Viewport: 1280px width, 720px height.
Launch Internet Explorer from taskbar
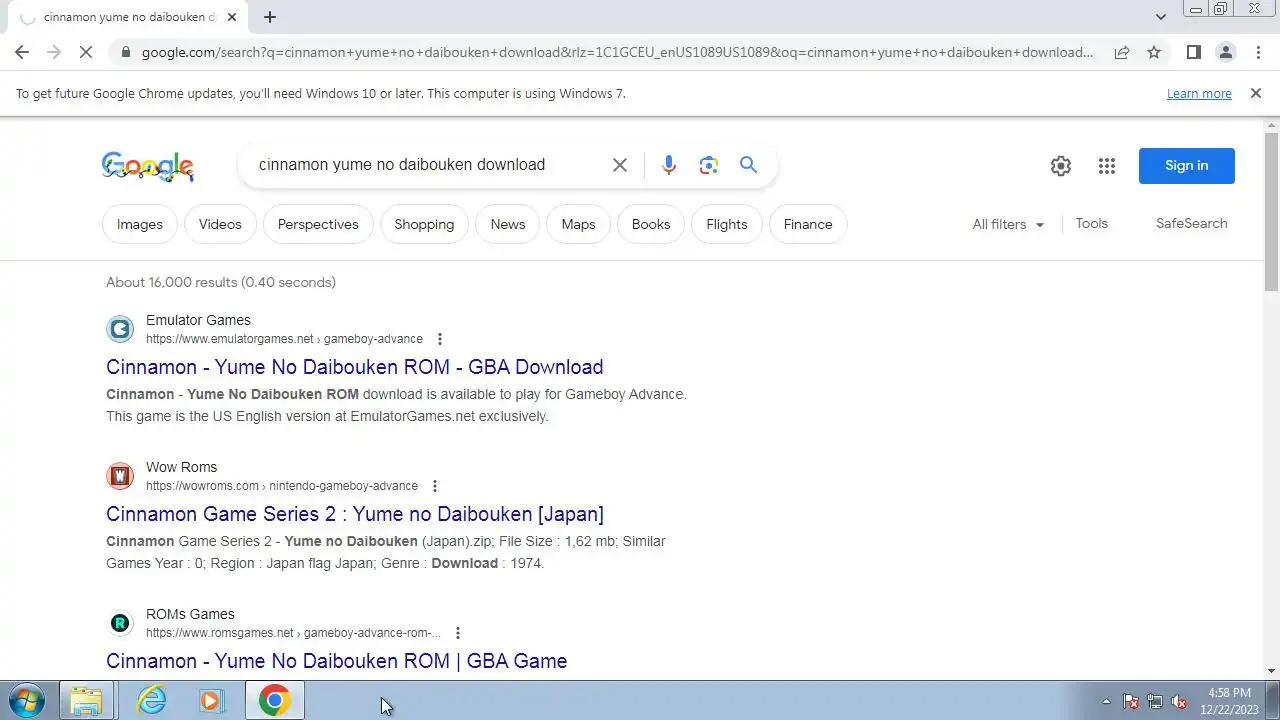pyautogui.click(x=151, y=701)
